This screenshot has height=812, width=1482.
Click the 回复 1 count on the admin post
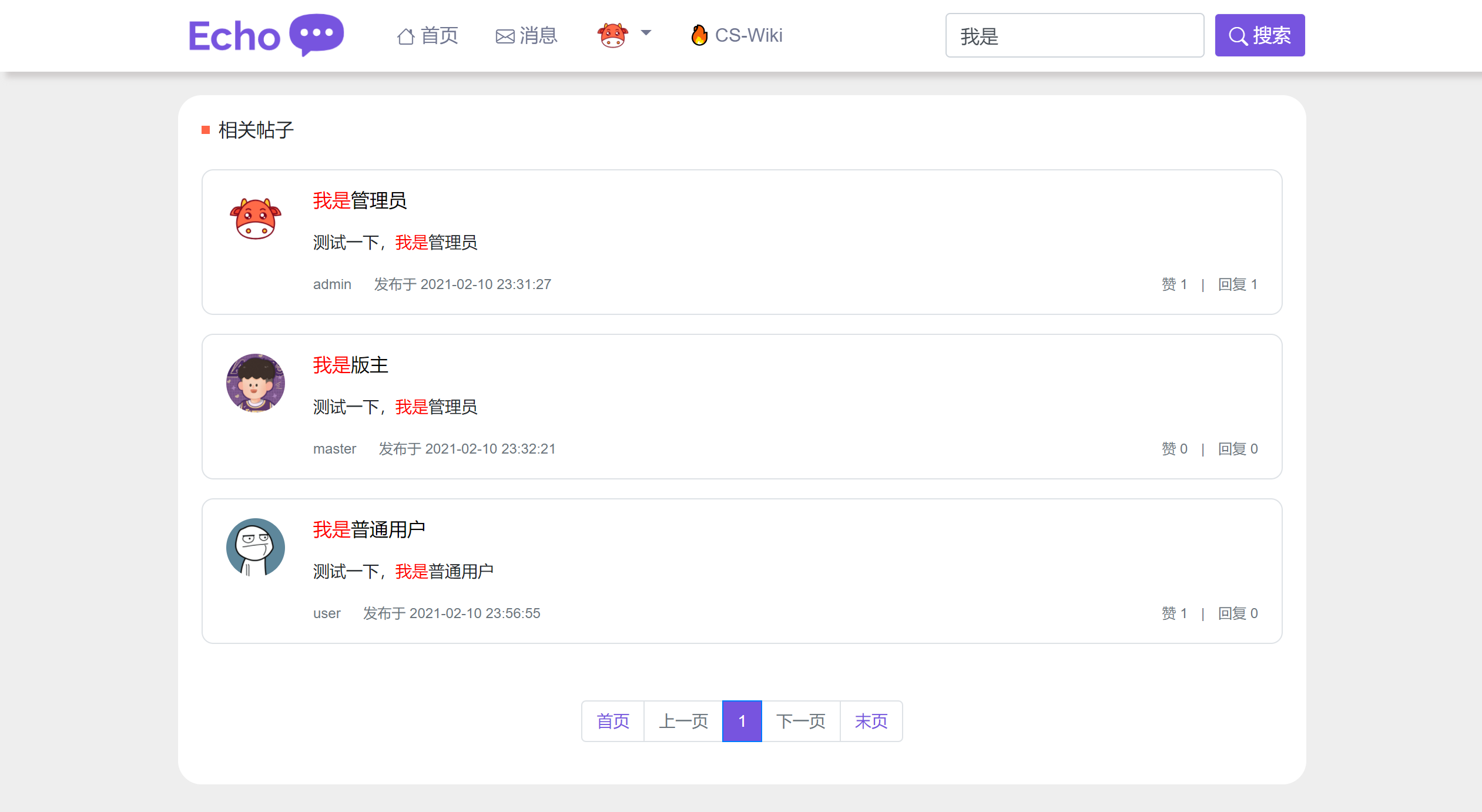click(x=1238, y=284)
